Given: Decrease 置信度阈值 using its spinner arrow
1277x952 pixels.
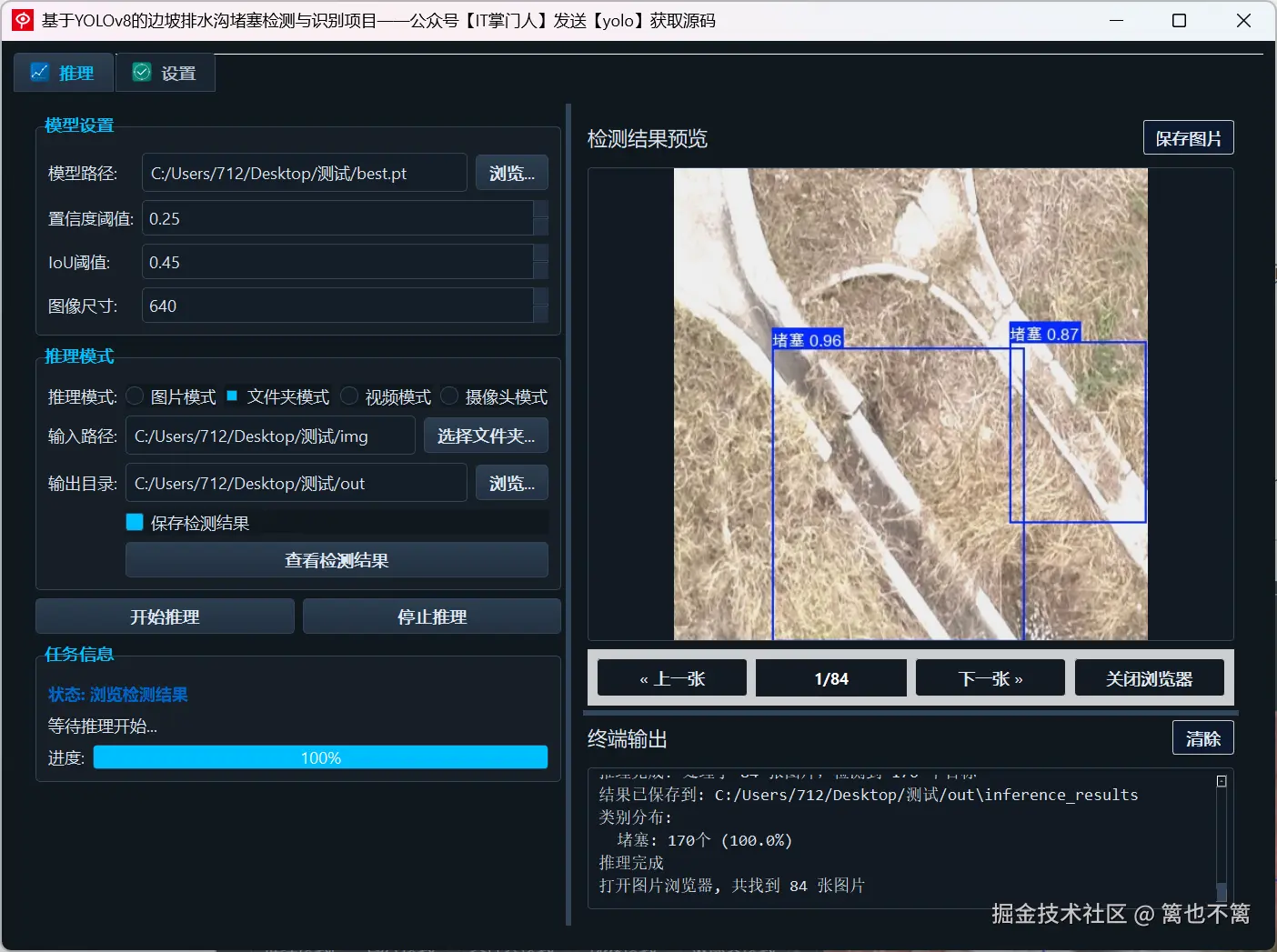Looking at the screenshot, I should click(541, 225).
